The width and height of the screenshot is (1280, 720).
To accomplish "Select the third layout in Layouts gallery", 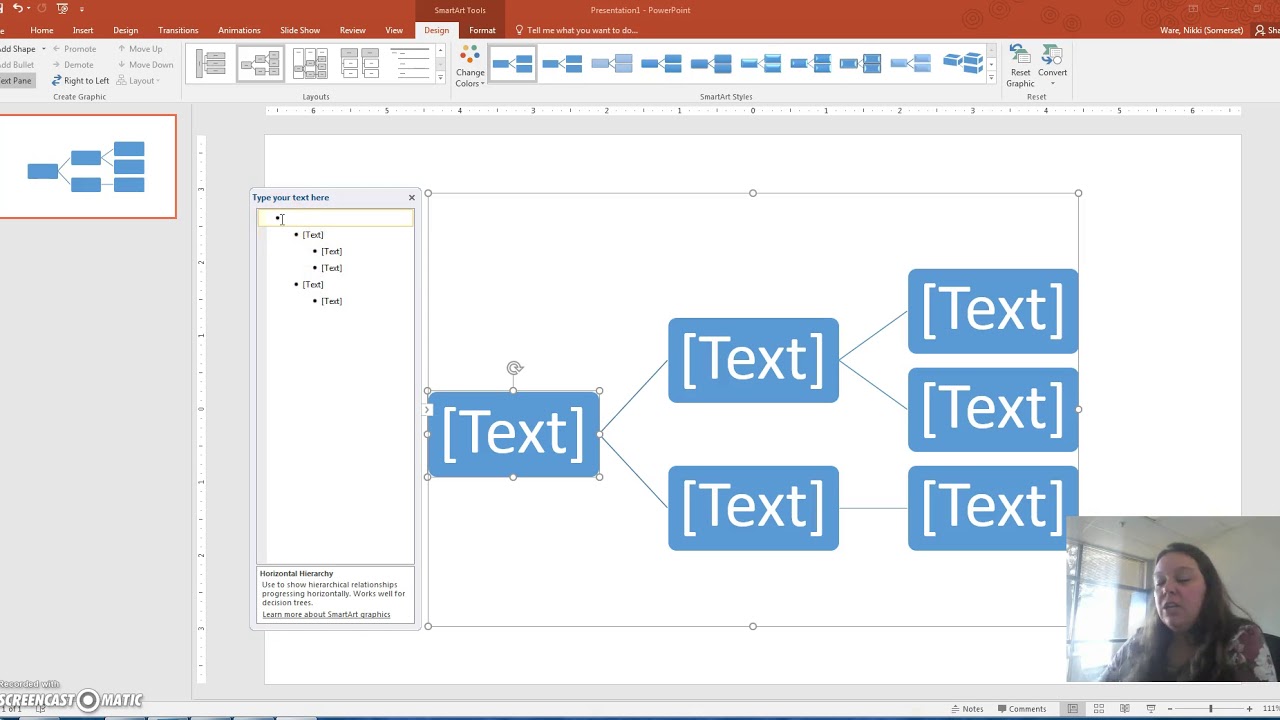I will point(310,65).
